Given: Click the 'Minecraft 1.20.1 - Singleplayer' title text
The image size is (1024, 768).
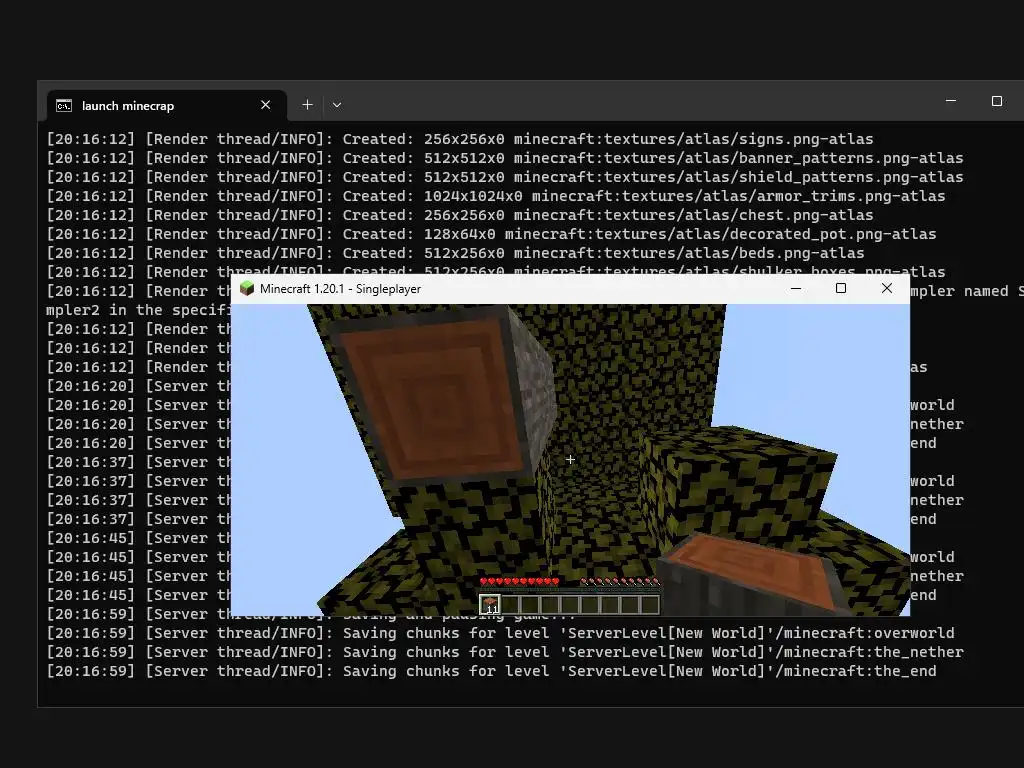Looking at the screenshot, I should 340,289.
